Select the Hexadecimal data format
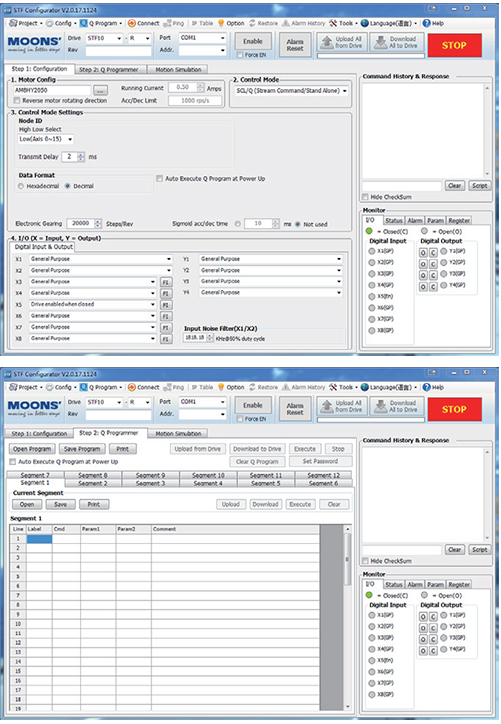The width and height of the screenshot is (501, 724). coord(21,186)
